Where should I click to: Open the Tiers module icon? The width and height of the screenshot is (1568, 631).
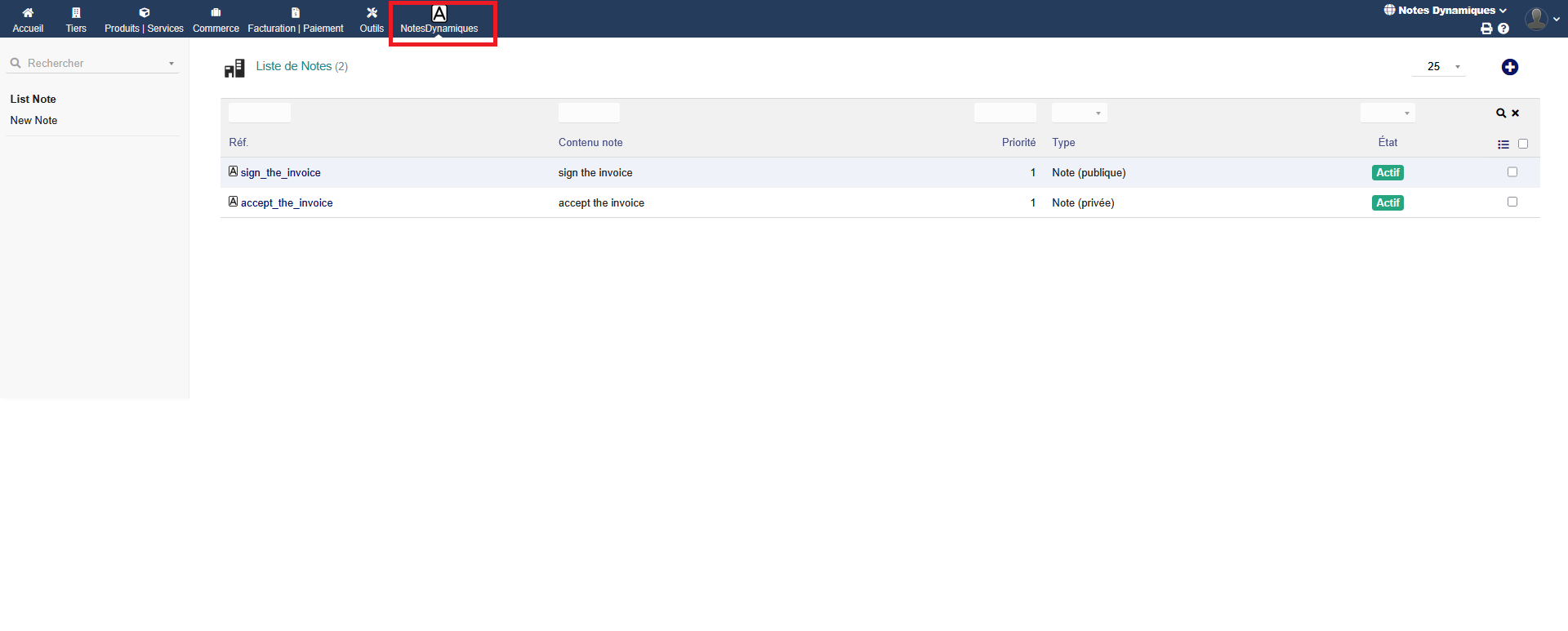click(x=76, y=13)
